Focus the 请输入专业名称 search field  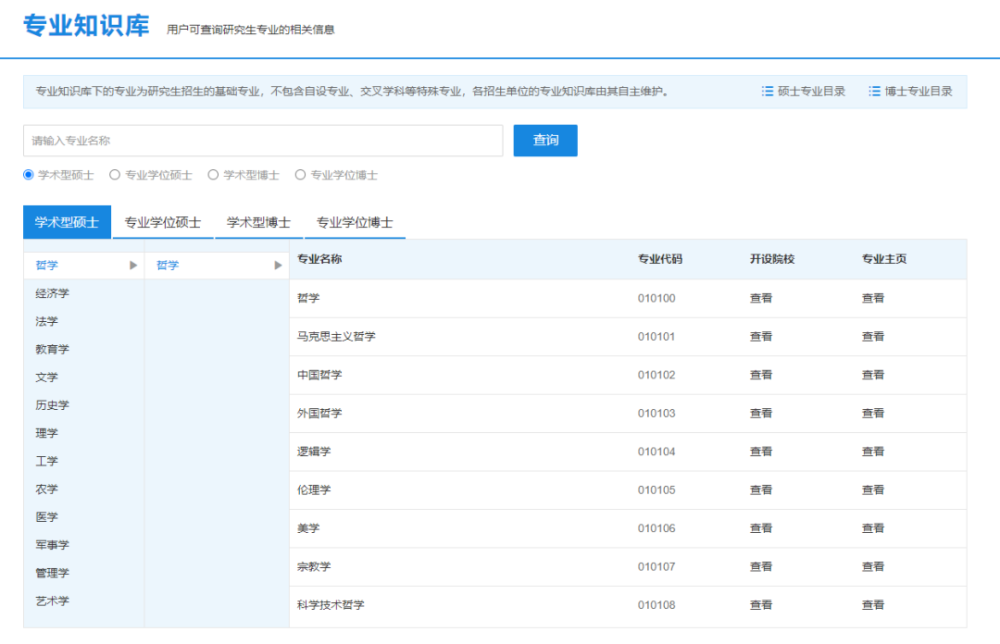coord(263,140)
